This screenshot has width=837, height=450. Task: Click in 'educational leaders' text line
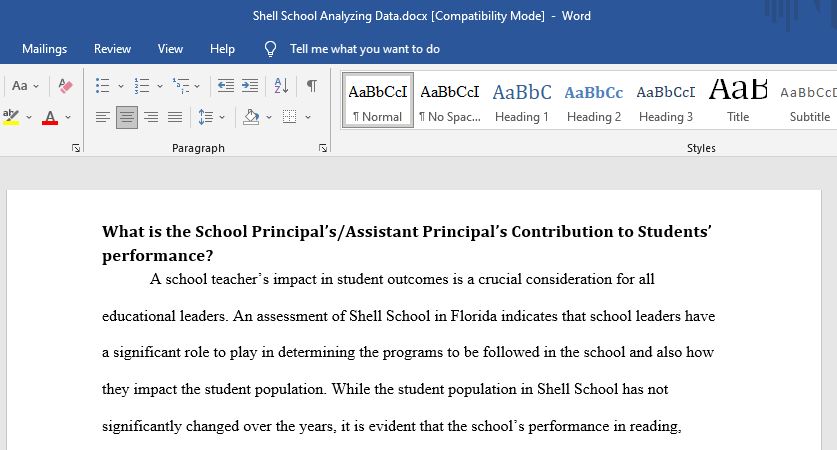point(408,316)
